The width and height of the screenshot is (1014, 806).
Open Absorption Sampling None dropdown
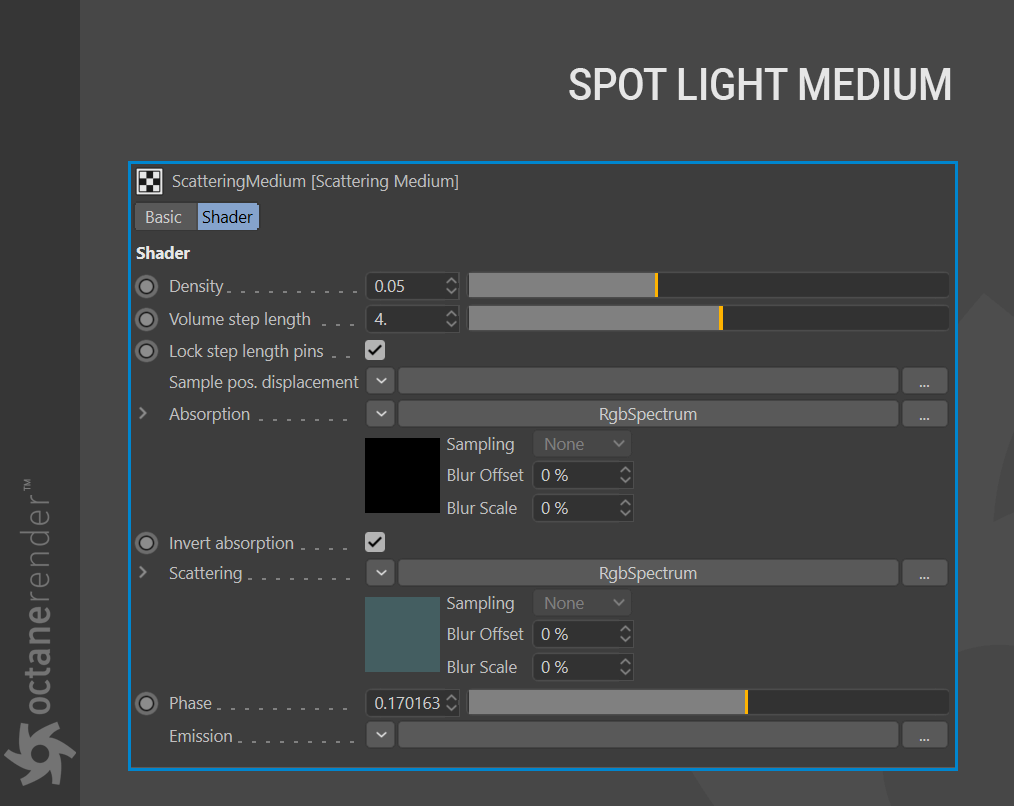582,444
